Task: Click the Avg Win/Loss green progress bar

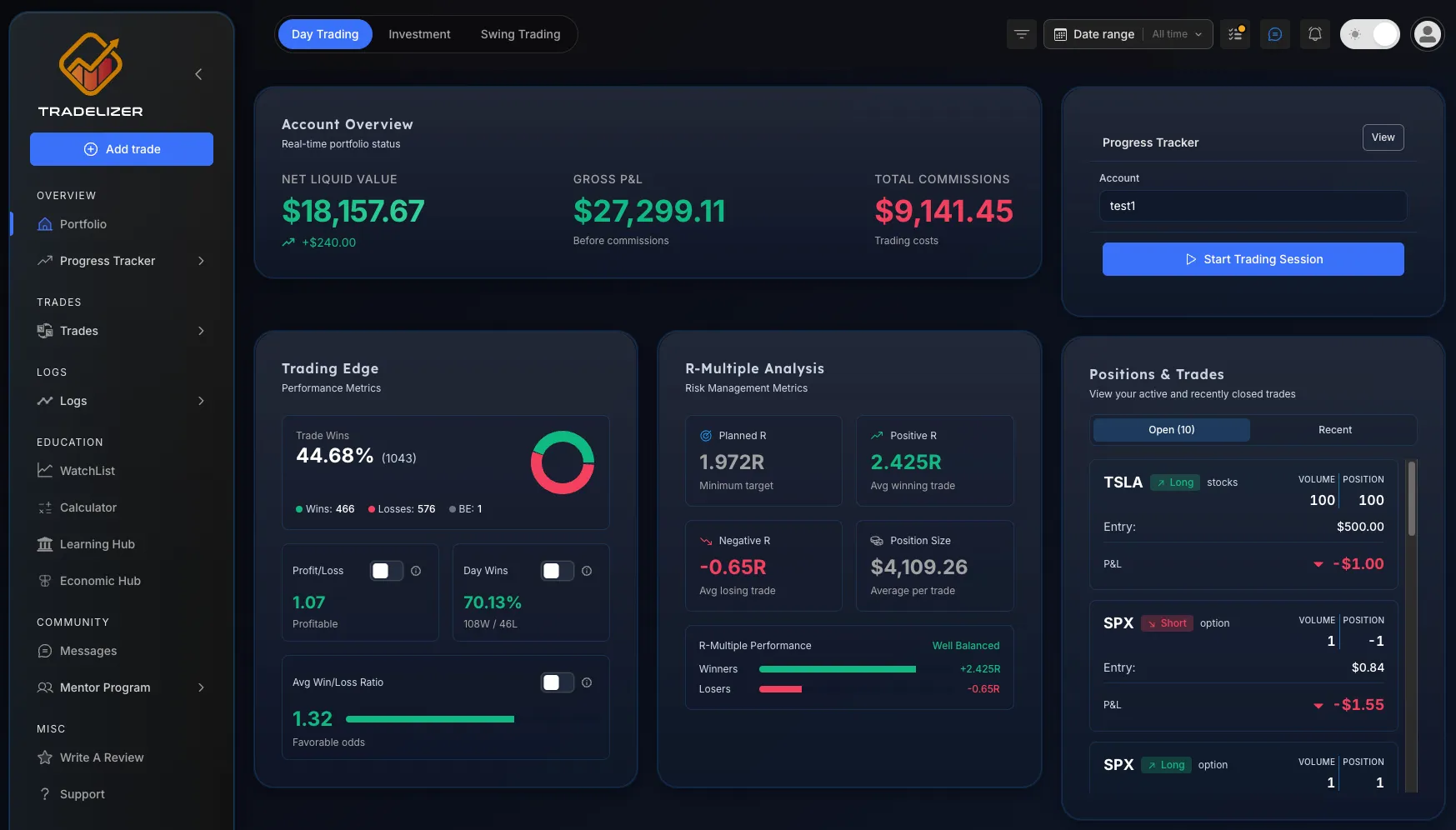Action: (430, 719)
